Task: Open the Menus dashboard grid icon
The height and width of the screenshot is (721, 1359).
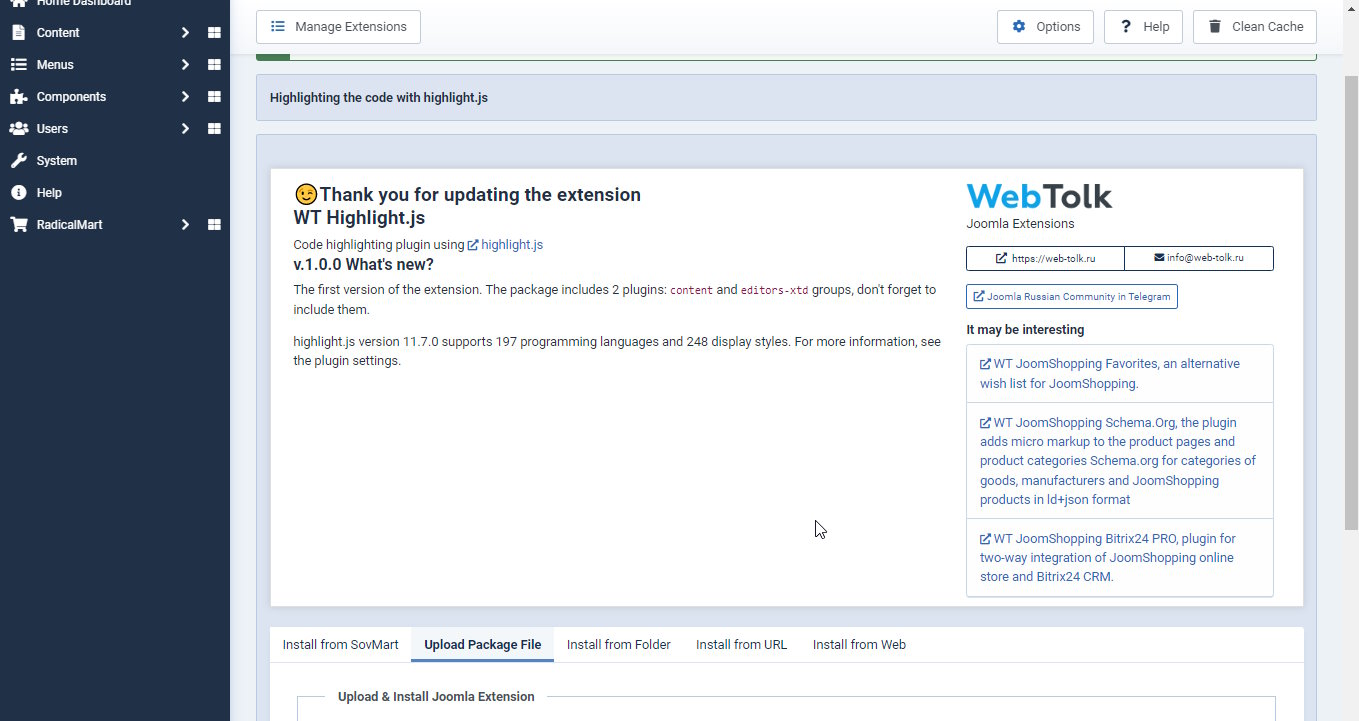Action: tap(214, 65)
